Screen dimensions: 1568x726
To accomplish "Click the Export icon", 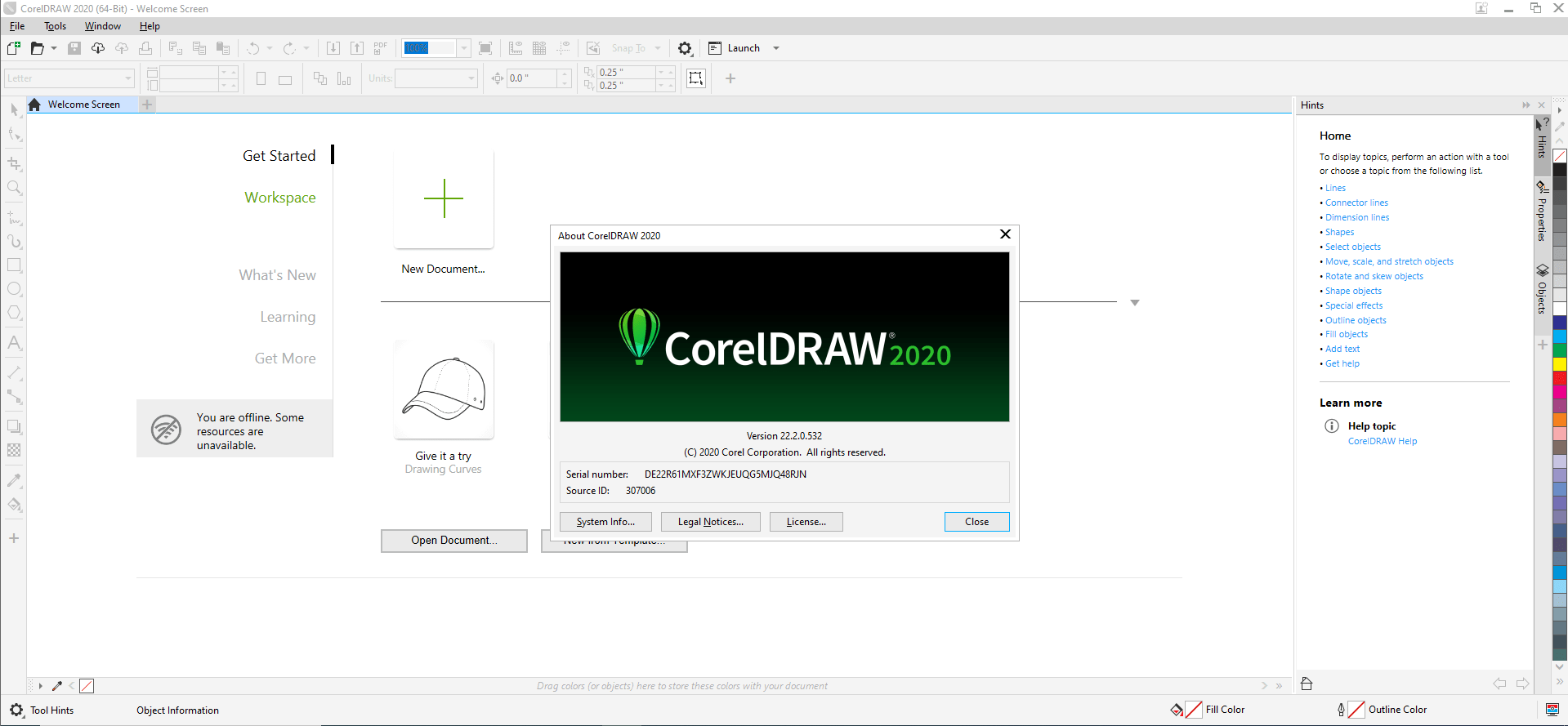I will click(357, 48).
